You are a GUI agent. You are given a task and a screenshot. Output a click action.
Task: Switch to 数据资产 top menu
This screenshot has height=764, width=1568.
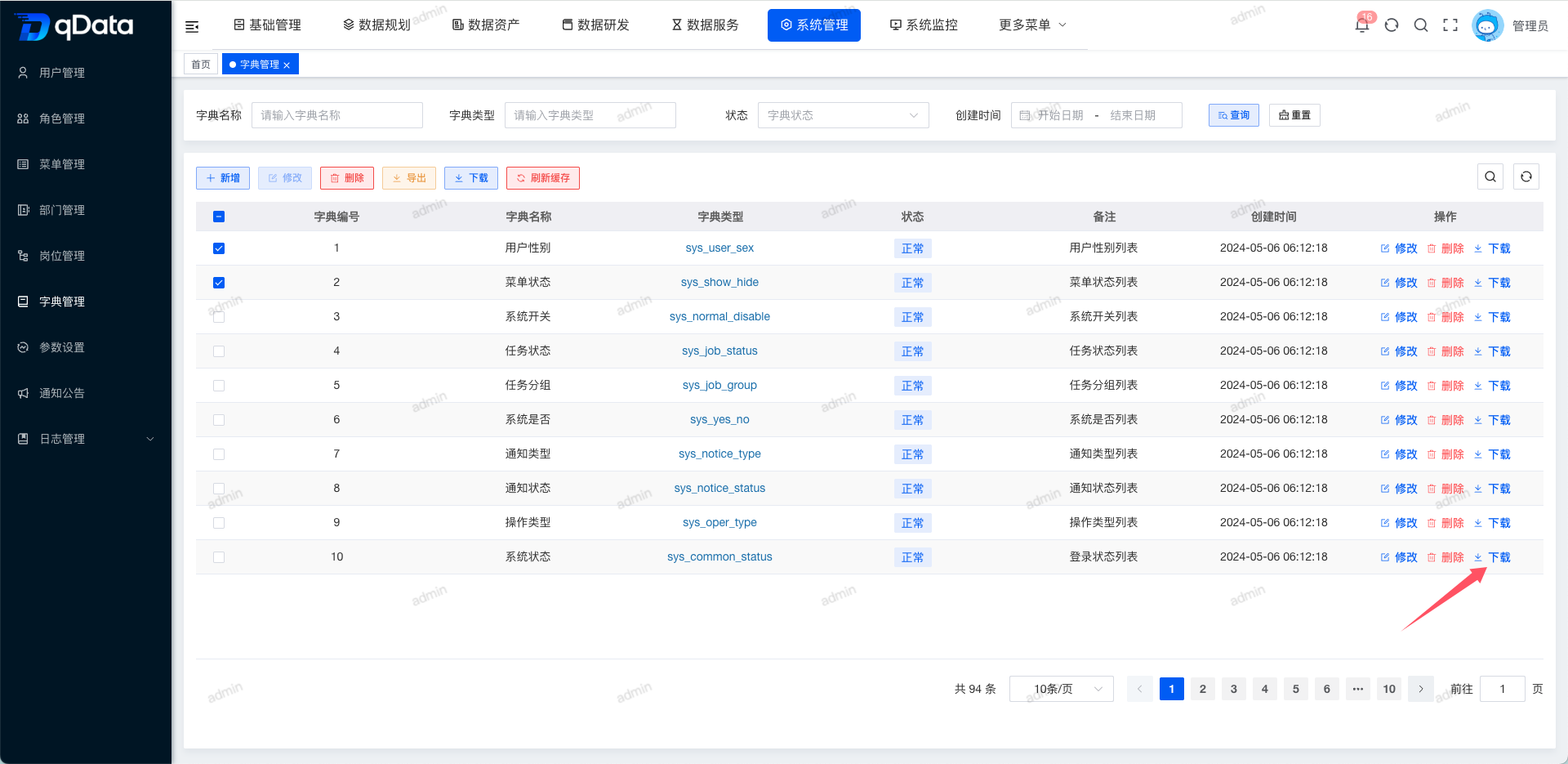pyautogui.click(x=486, y=25)
